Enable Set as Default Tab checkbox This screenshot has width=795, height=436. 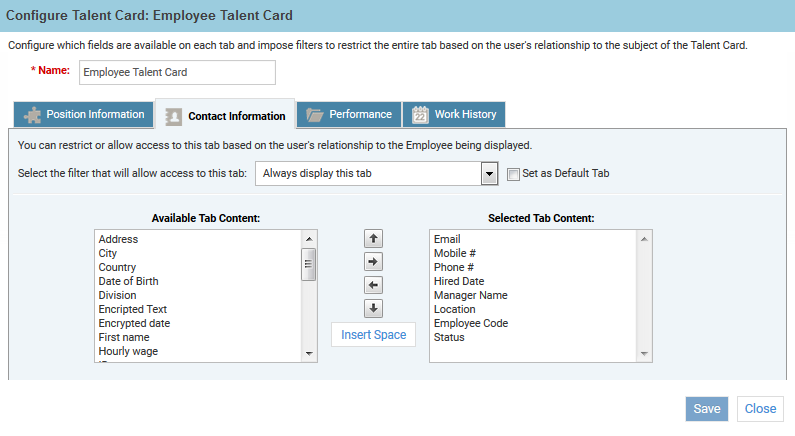[513, 174]
